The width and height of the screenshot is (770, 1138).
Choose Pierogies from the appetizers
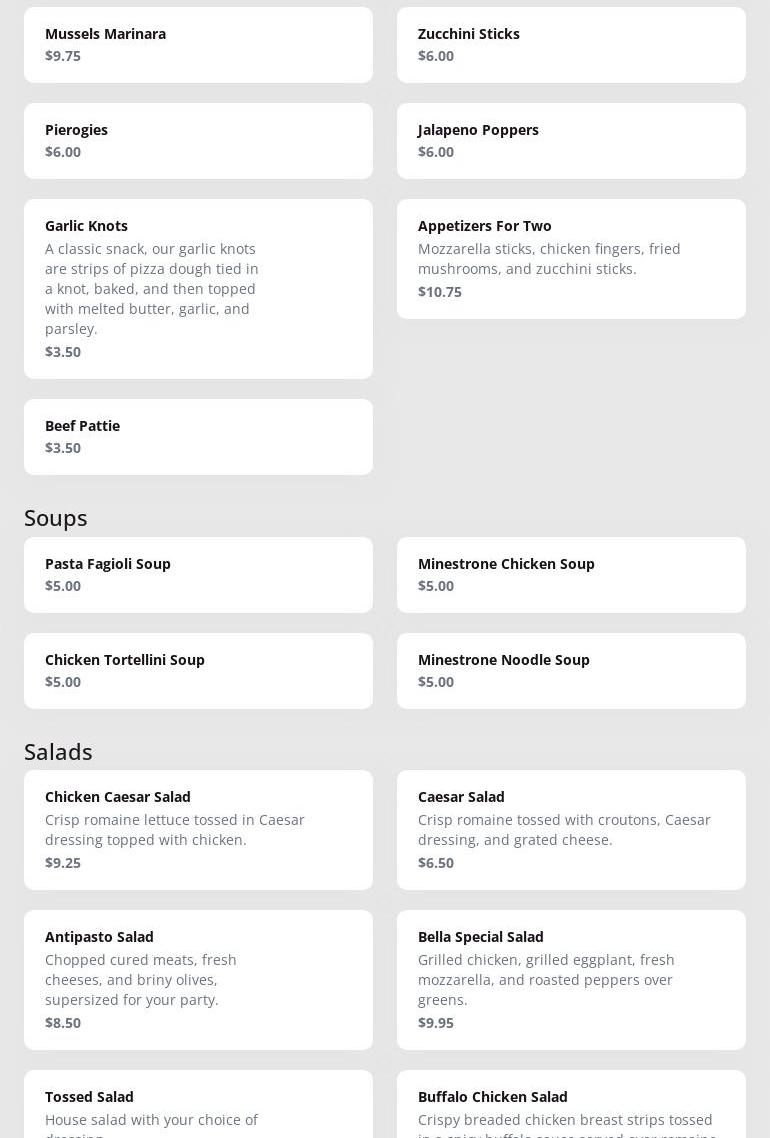pyautogui.click(x=198, y=141)
